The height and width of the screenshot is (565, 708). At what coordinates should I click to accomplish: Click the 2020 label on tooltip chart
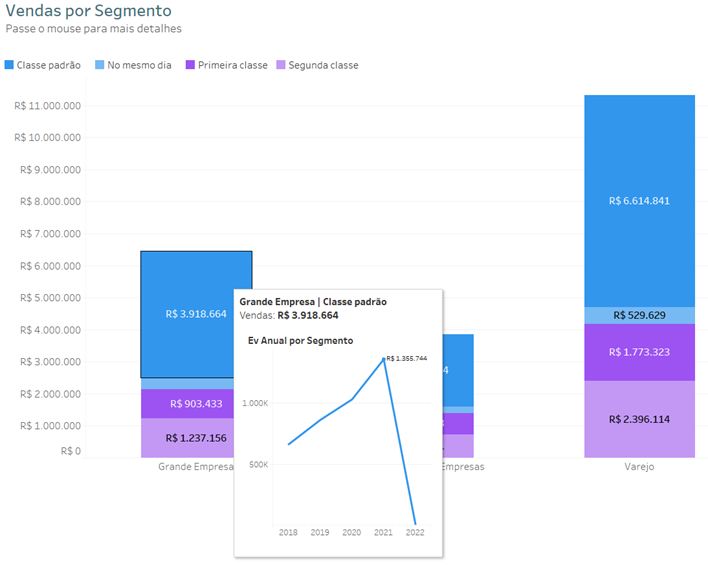[351, 532]
